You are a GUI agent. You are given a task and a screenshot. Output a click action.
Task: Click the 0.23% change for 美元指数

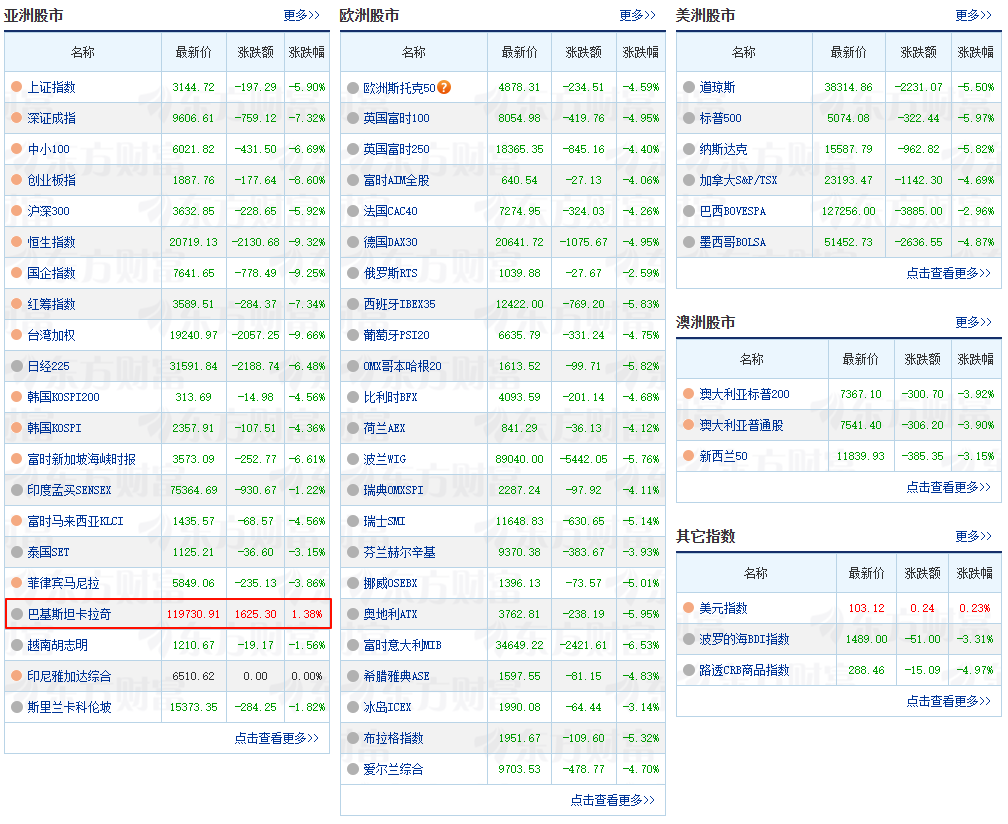975,608
